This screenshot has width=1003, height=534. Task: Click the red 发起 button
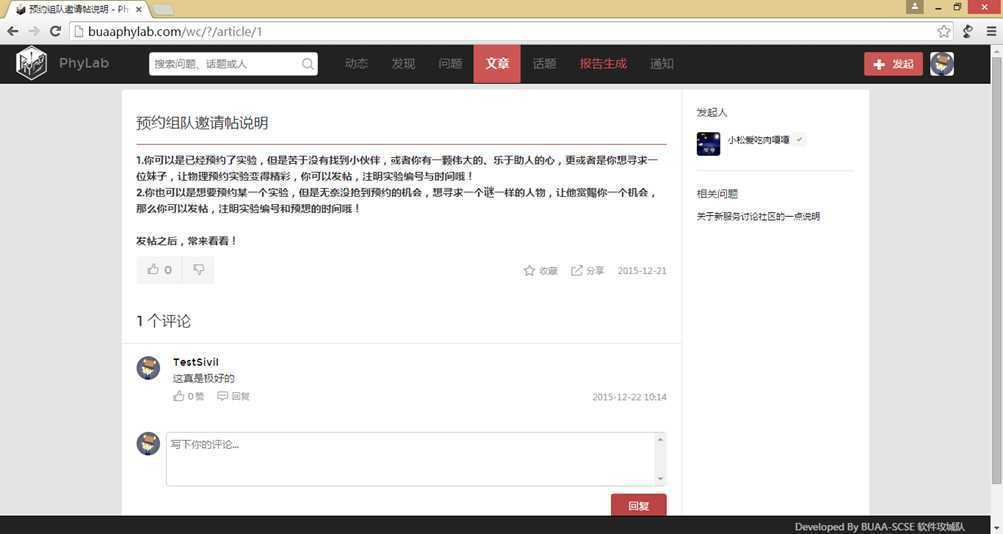point(893,64)
